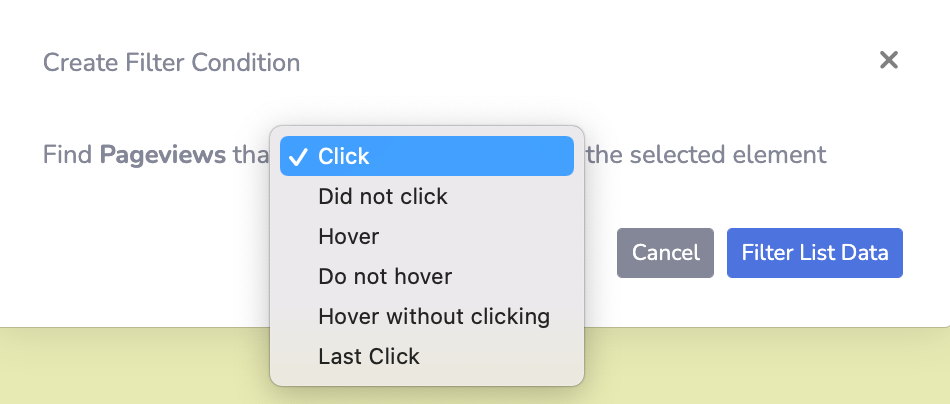Select the Last Click option
Image resolution: width=950 pixels, height=404 pixels.
(368, 356)
